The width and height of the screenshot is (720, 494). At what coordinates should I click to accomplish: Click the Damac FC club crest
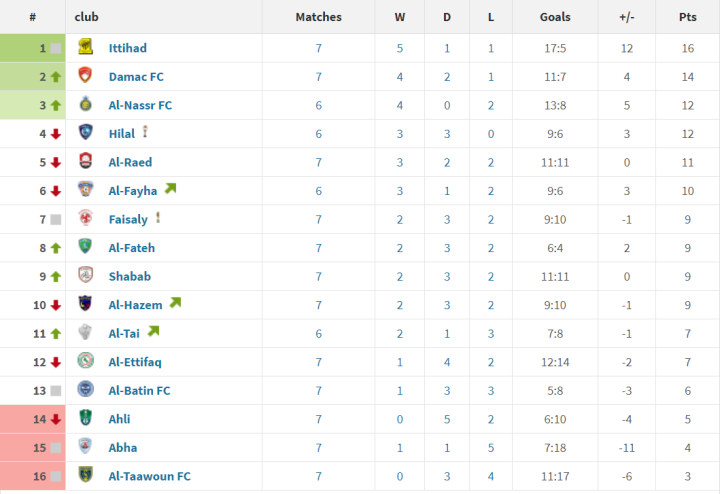click(x=85, y=76)
